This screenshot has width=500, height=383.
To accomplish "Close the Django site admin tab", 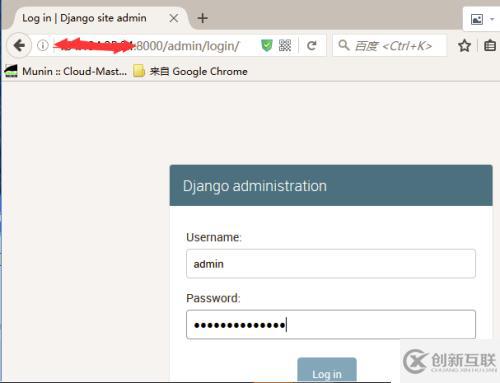I will point(174,18).
